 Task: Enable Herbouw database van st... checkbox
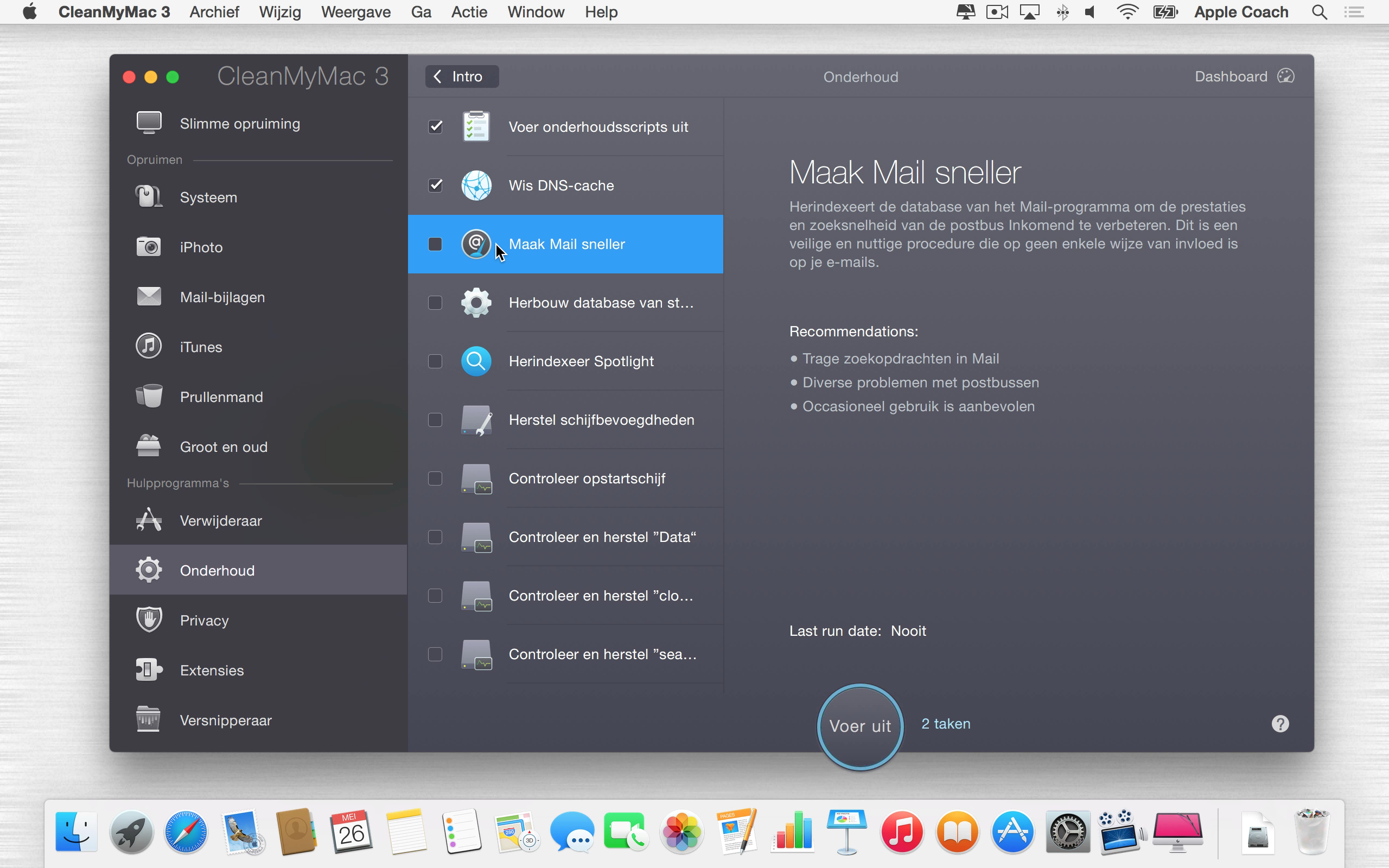coord(436,303)
